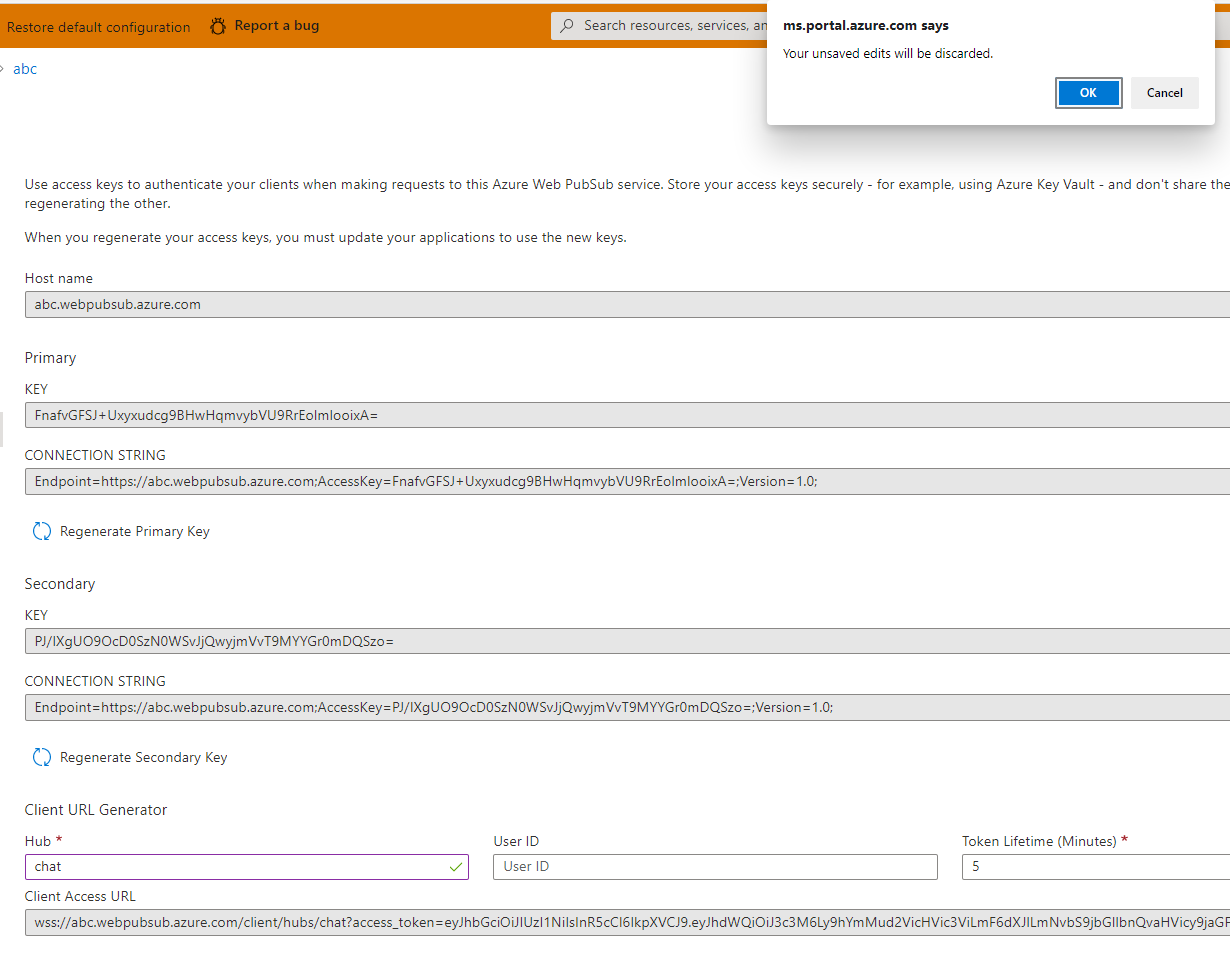The height and width of the screenshot is (962, 1230).
Task: Open Report a bug
Action: [276, 25]
